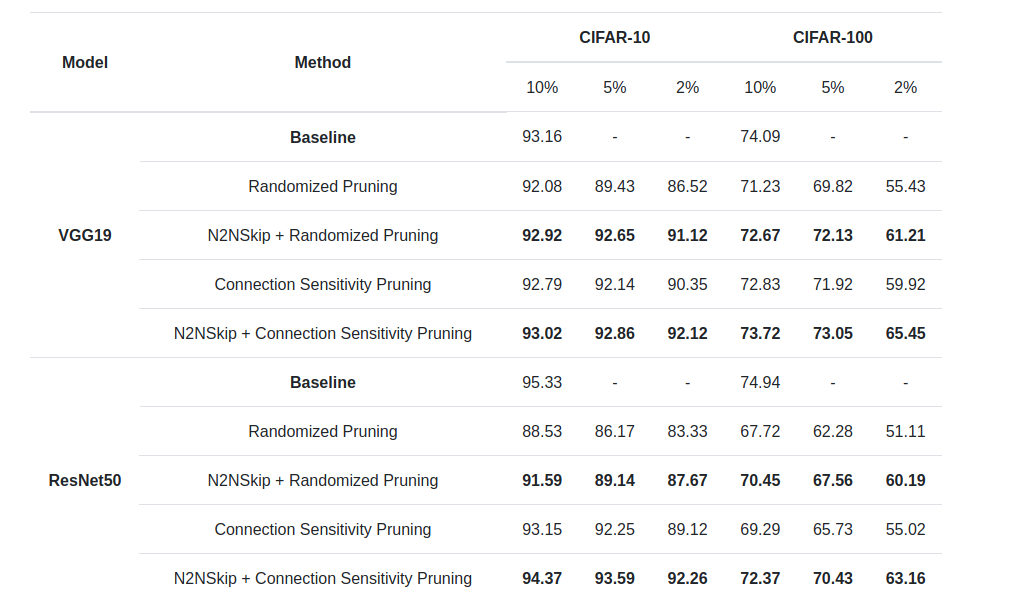Viewport: 1009px width, 611px height.
Task: Click the VGG19 model row label
Action: (85, 235)
